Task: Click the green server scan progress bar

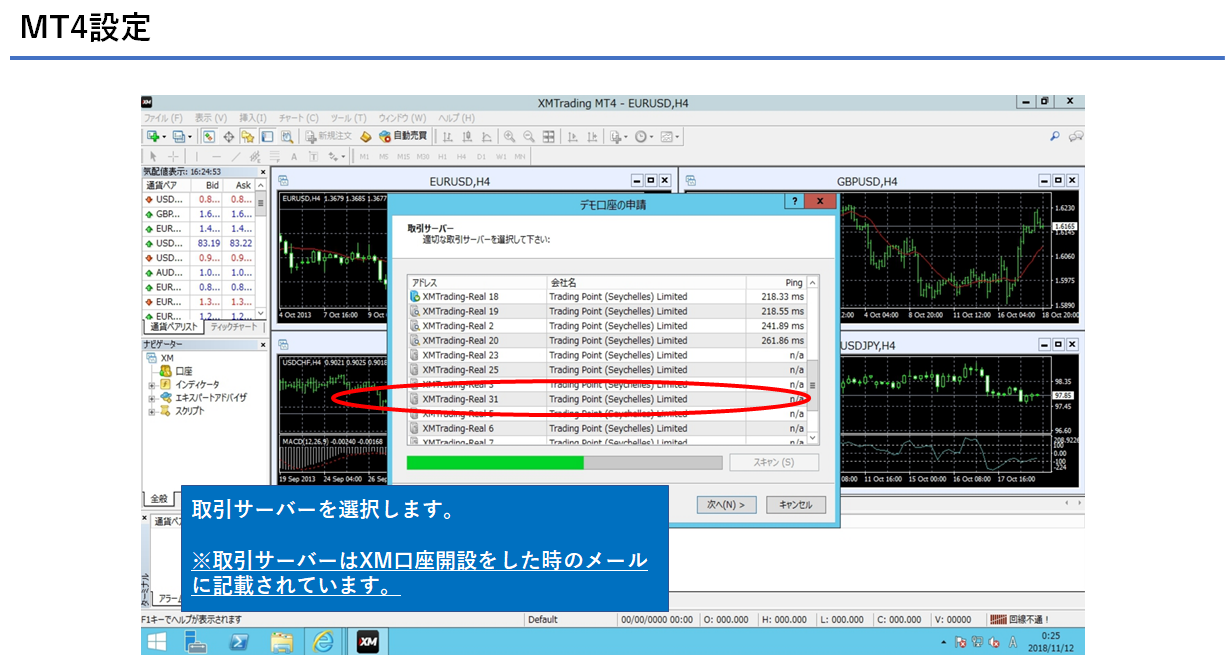Action: click(x=564, y=463)
